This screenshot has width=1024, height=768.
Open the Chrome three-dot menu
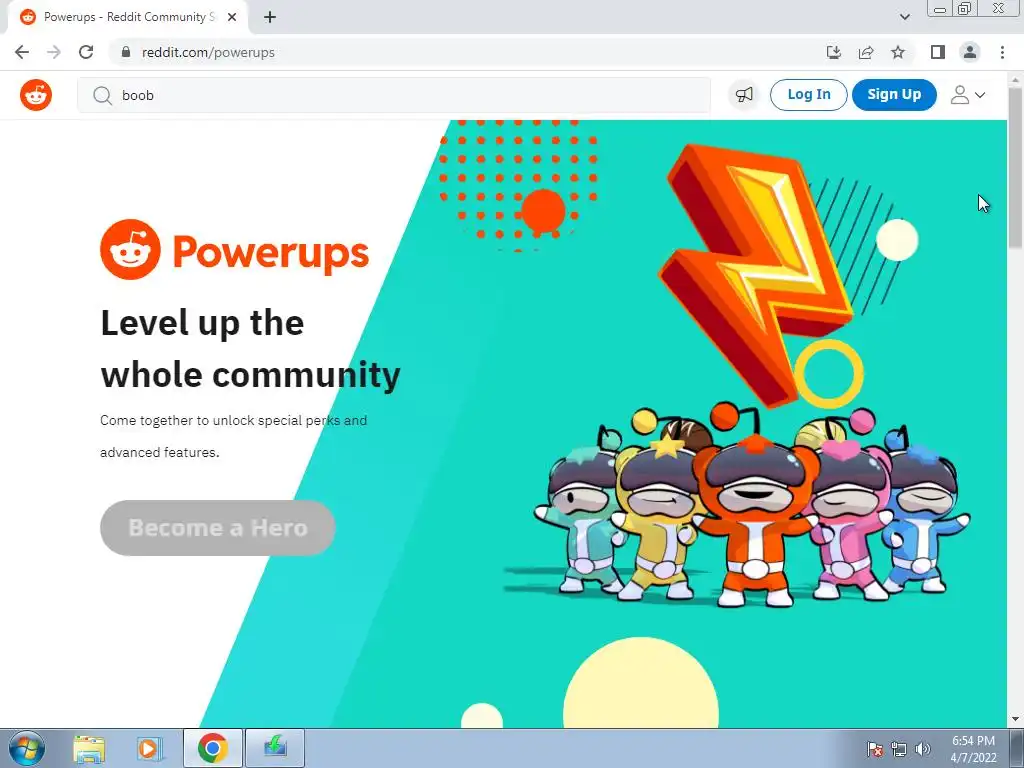click(x=1002, y=52)
